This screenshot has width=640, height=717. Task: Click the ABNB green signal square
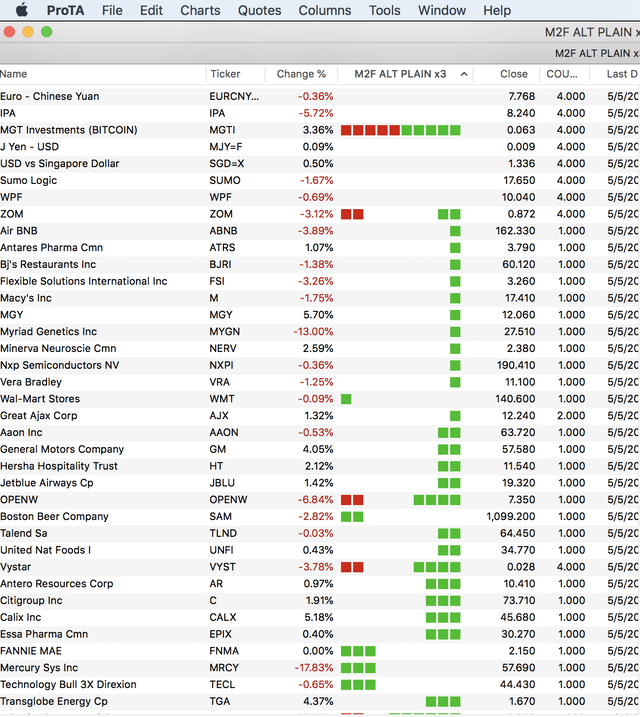[x=455, y=231]
